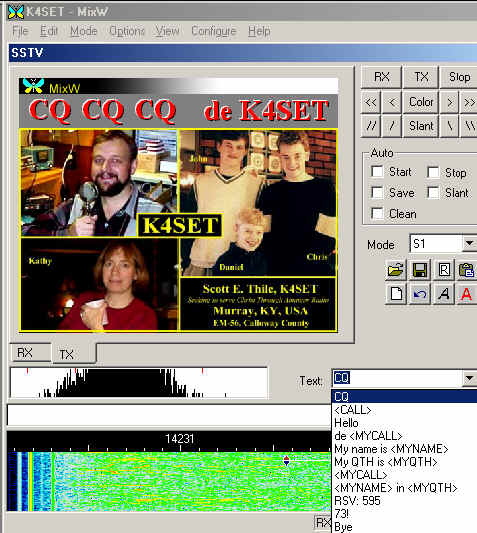Open the Mode menu
Image resolution: width=477 pixels, height=533 pixels.
(x=84, y=31)
